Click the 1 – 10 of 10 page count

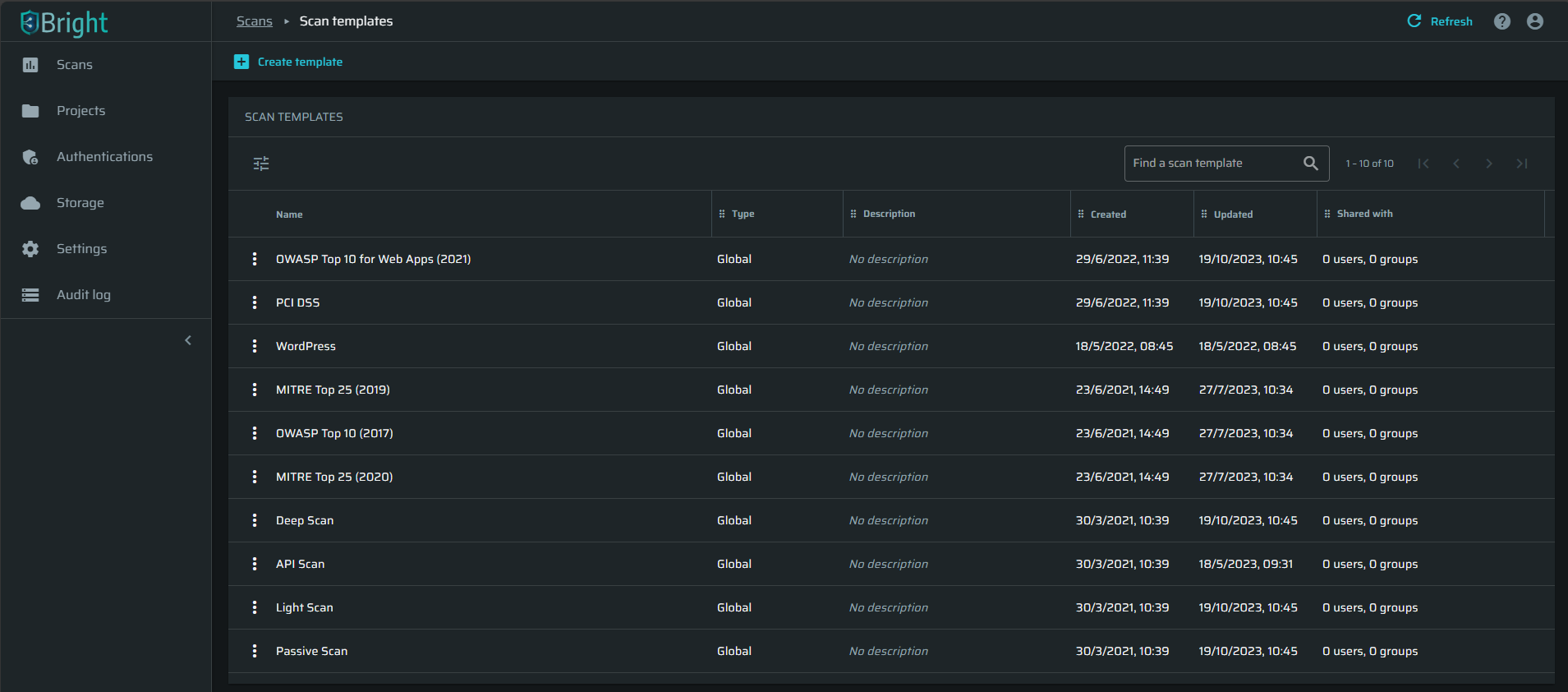point(1369,164)
